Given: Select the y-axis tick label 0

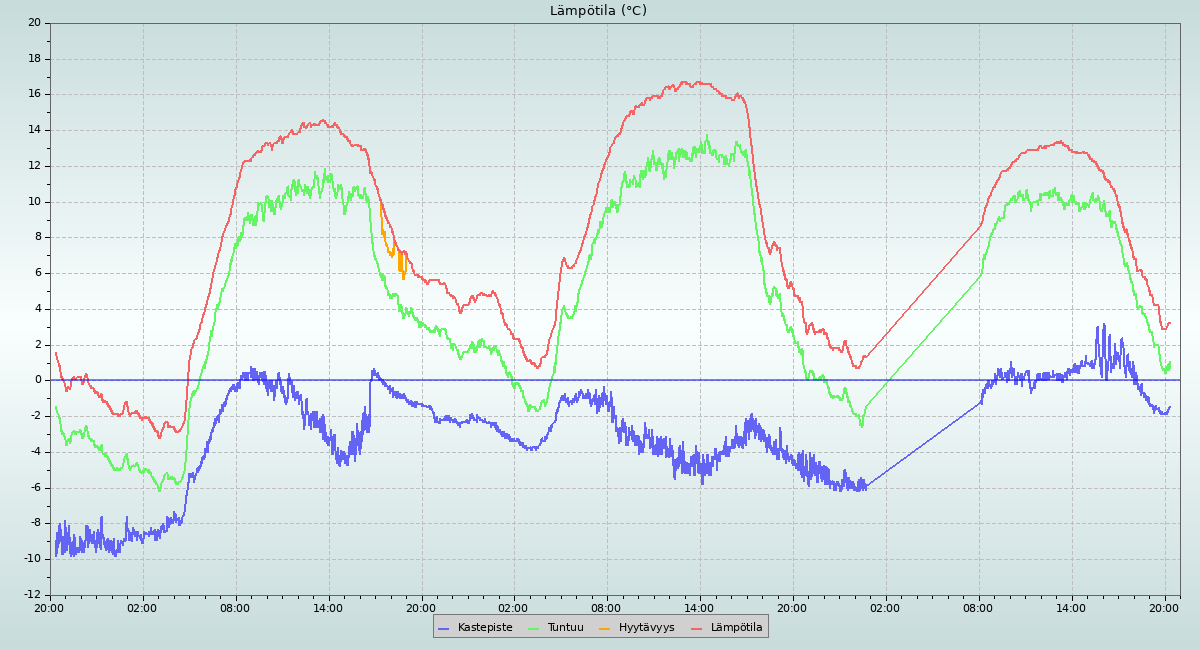Looking at the screenshot, I should click(x=37, y=380).
